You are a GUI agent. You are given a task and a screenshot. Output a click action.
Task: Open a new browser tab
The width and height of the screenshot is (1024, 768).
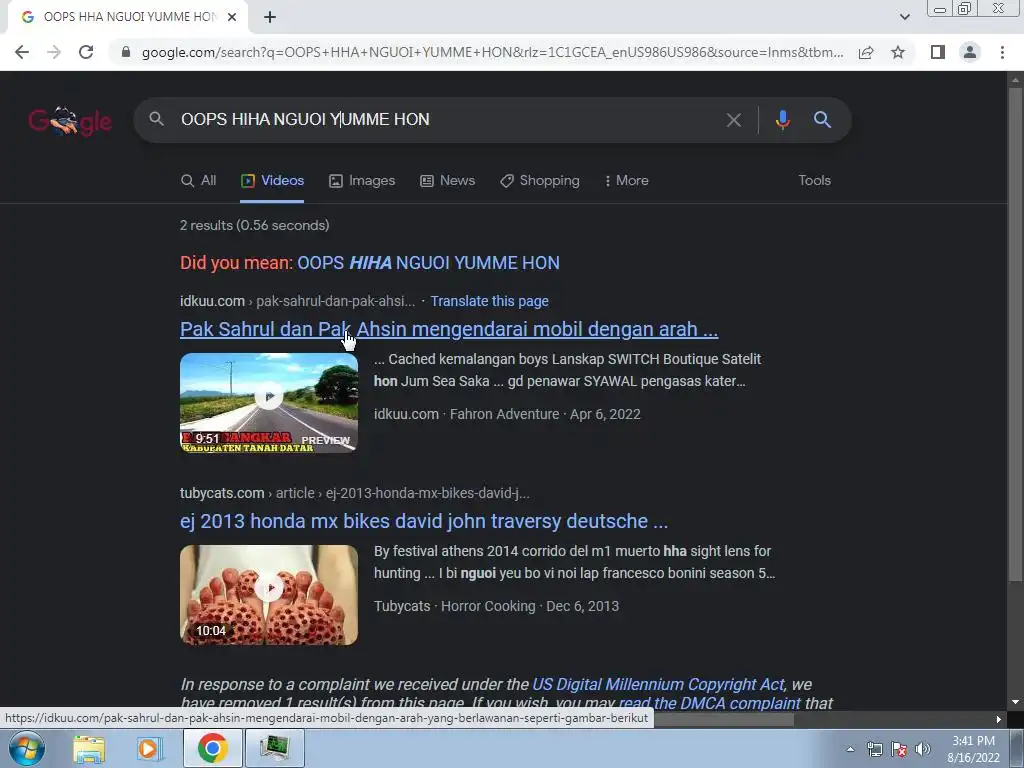point(270,17)
